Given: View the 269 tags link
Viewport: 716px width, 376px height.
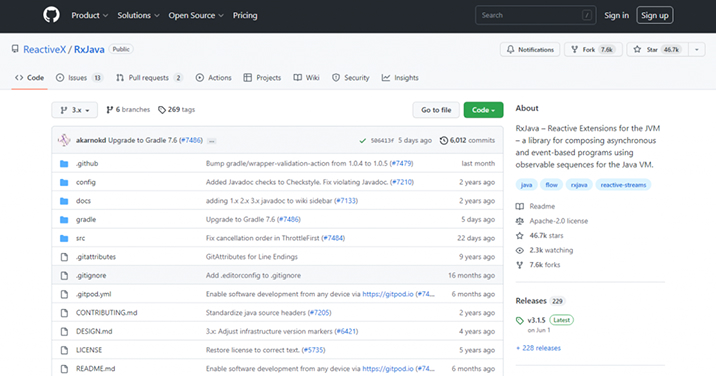Looking at the screenshot, I should (176, 110).
